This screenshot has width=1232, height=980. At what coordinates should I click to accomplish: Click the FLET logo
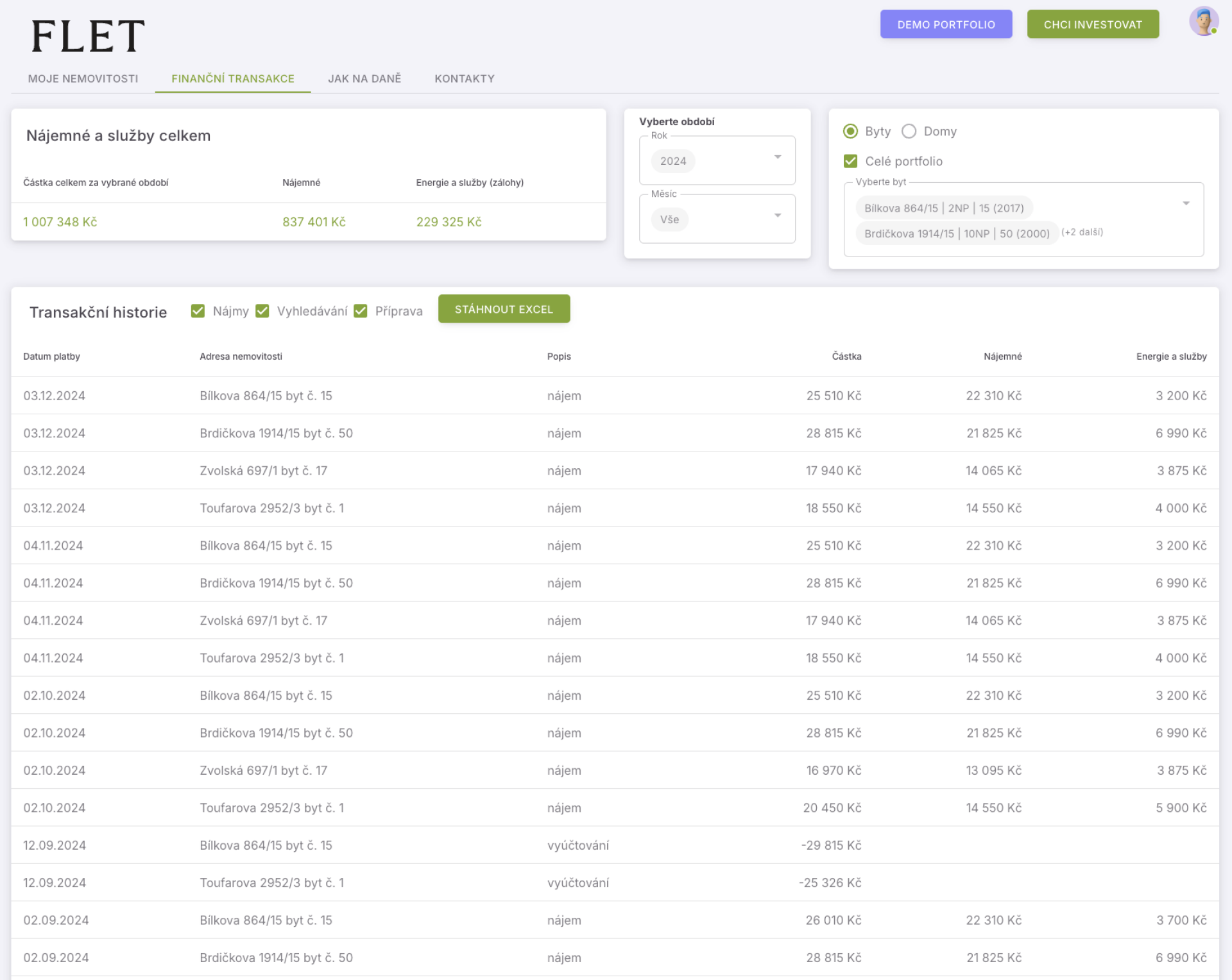point(88,36)
